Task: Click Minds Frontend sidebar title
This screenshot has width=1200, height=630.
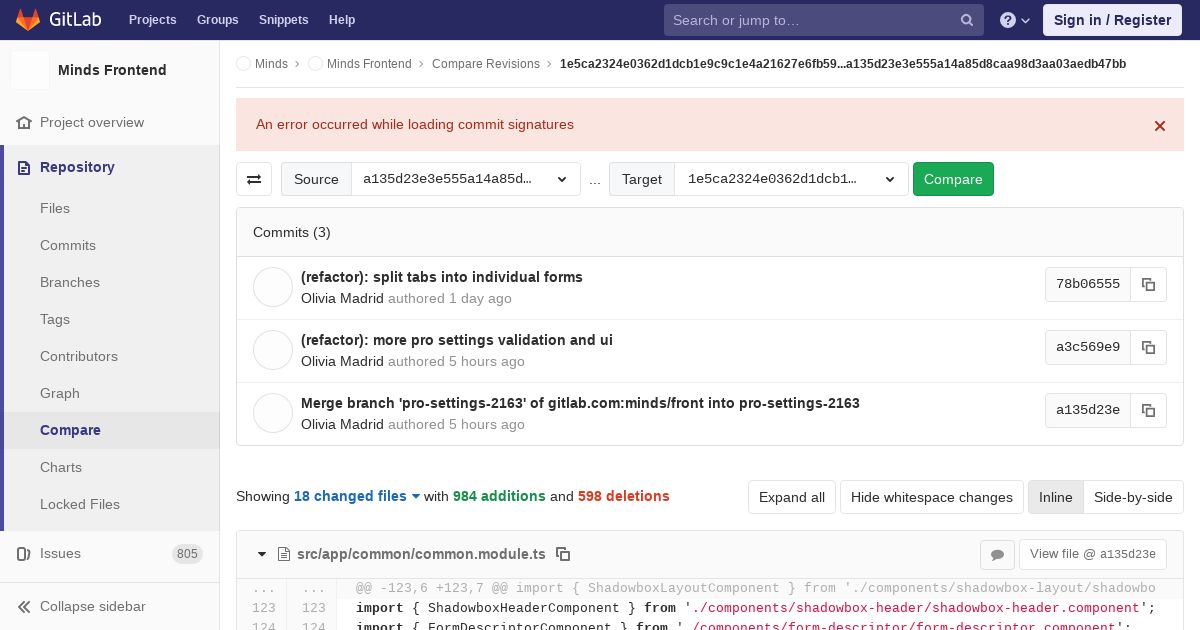Action: point(112,70)
